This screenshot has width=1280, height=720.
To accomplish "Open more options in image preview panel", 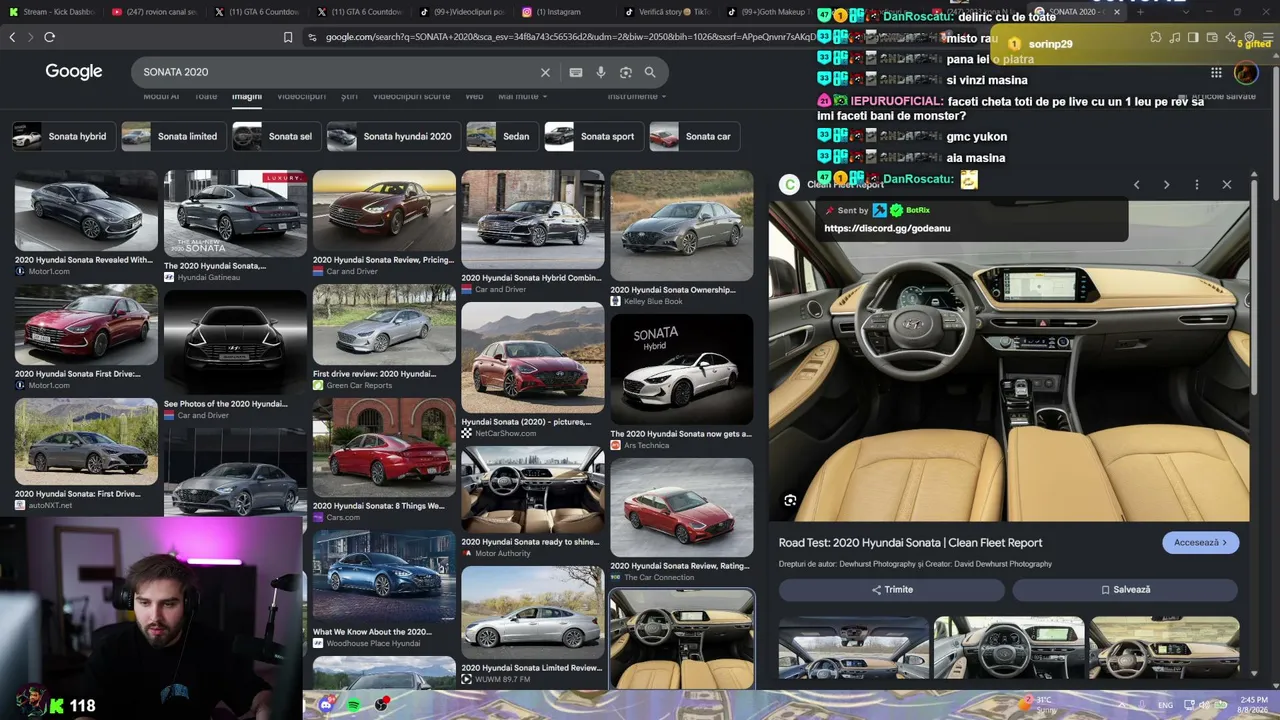I will tap(1197, 185).
